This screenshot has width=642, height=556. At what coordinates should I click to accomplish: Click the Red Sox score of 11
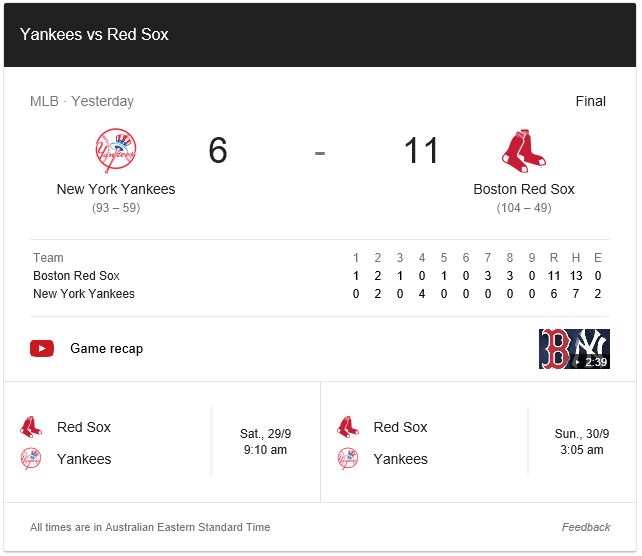pos(421,150)
